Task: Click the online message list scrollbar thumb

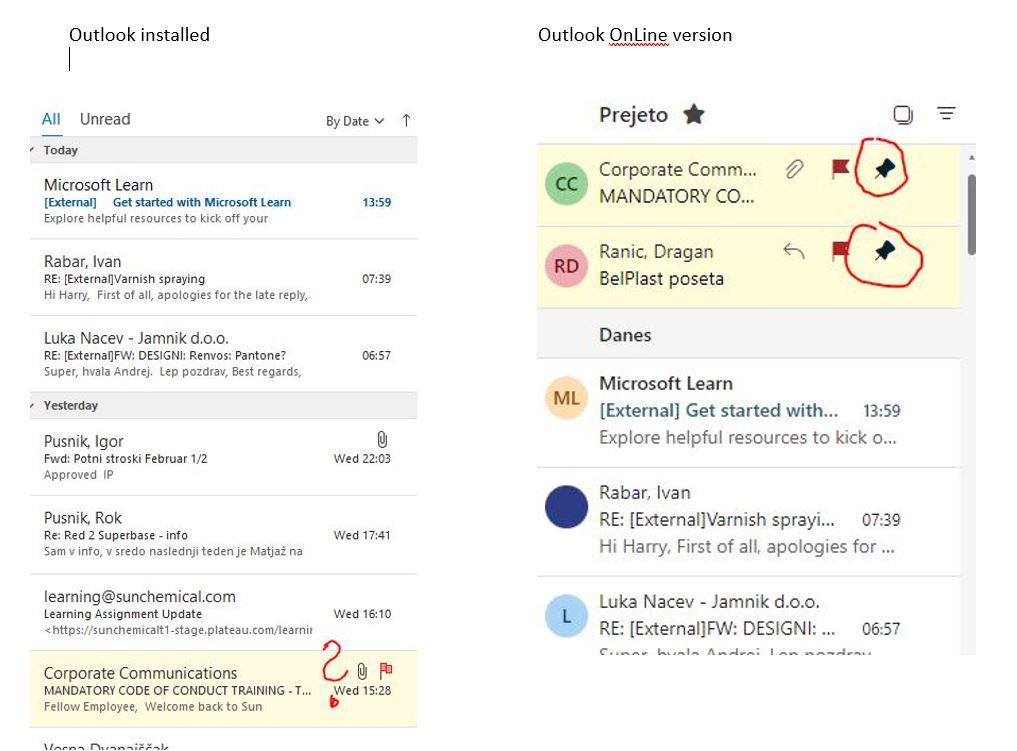Action: coord(971,214)
